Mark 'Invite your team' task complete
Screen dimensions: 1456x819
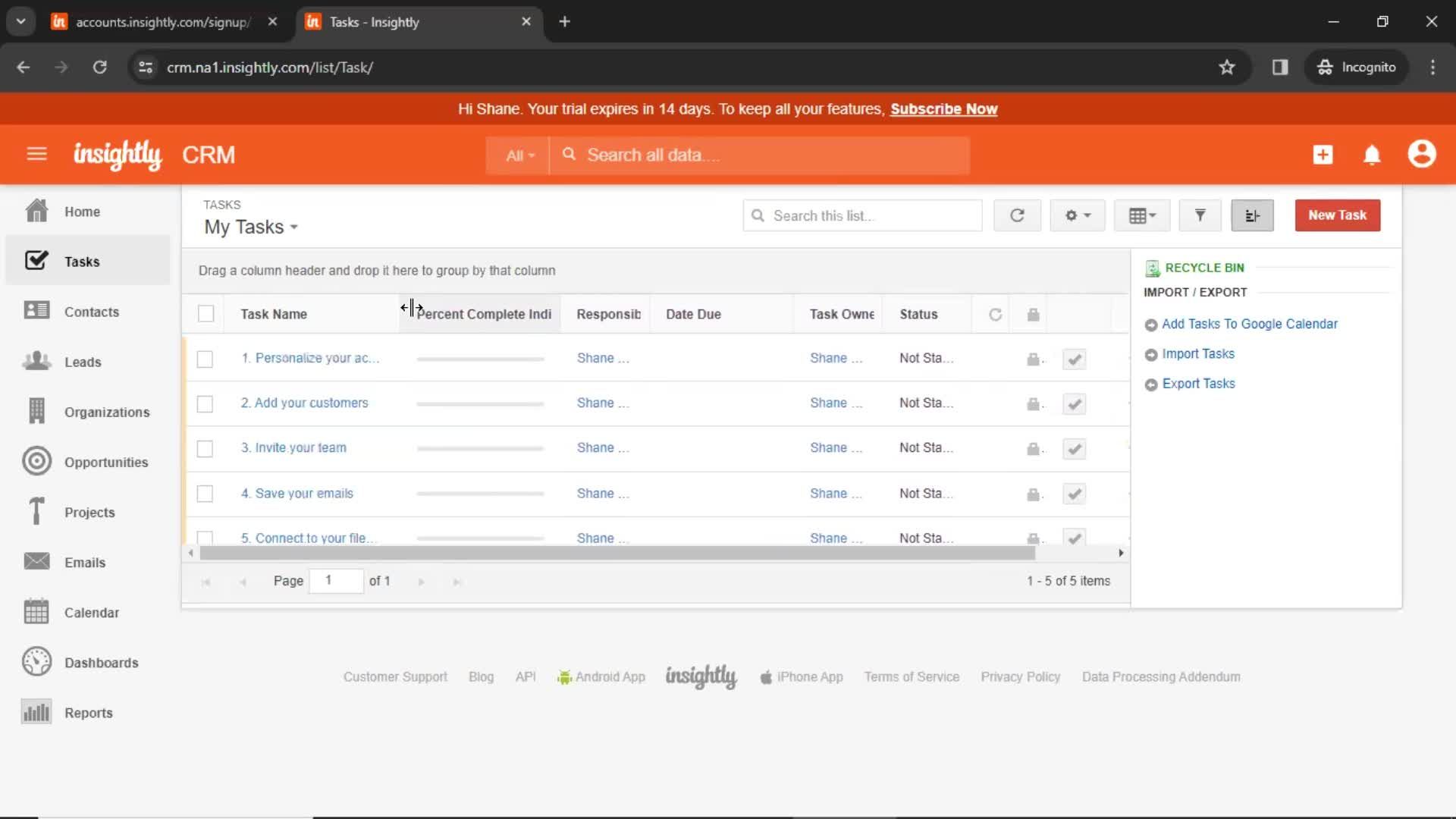[x=1074, y=448]
